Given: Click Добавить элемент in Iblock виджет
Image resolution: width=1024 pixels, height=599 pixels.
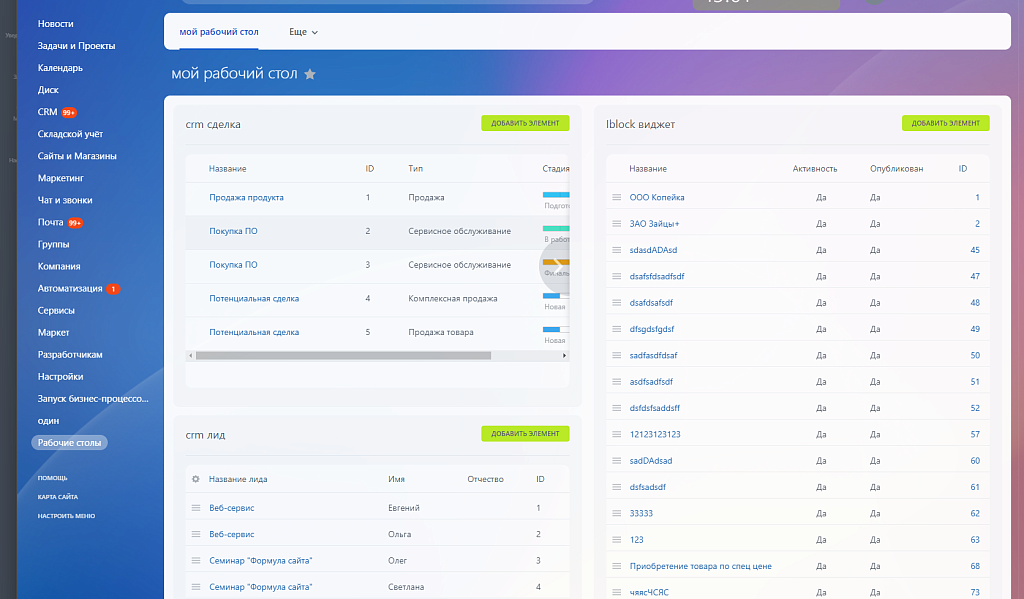Looking at the screenshot, I should point(945,124).
